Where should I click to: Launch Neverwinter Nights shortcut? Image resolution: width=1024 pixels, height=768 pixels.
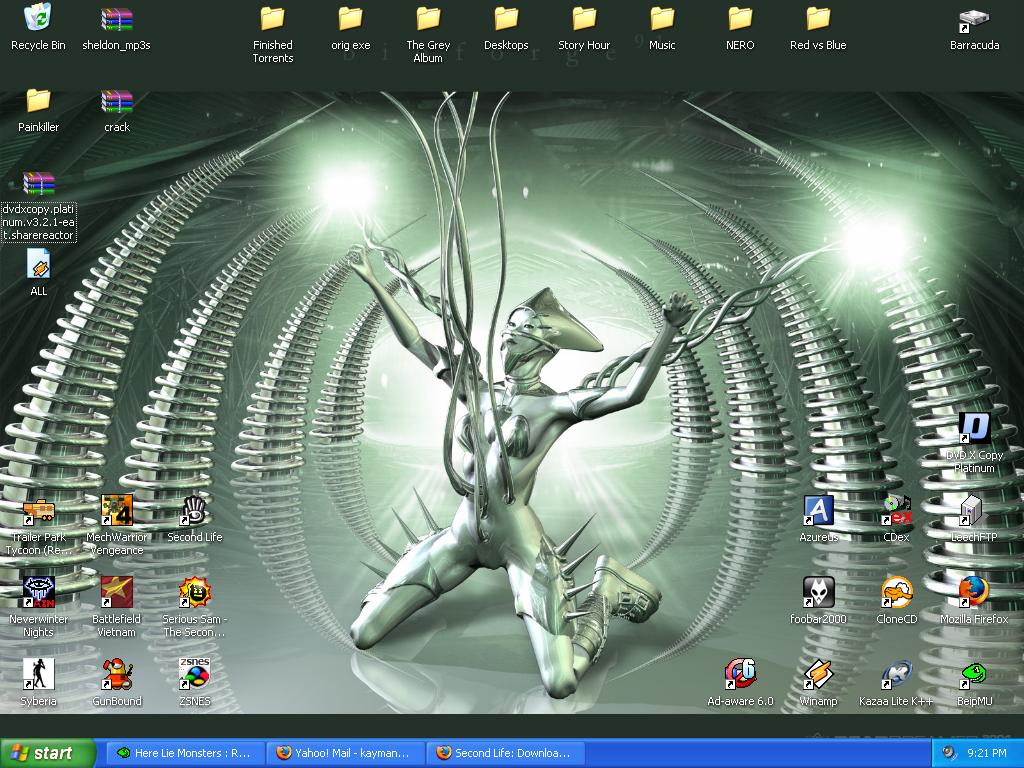(x=39, y=593)
